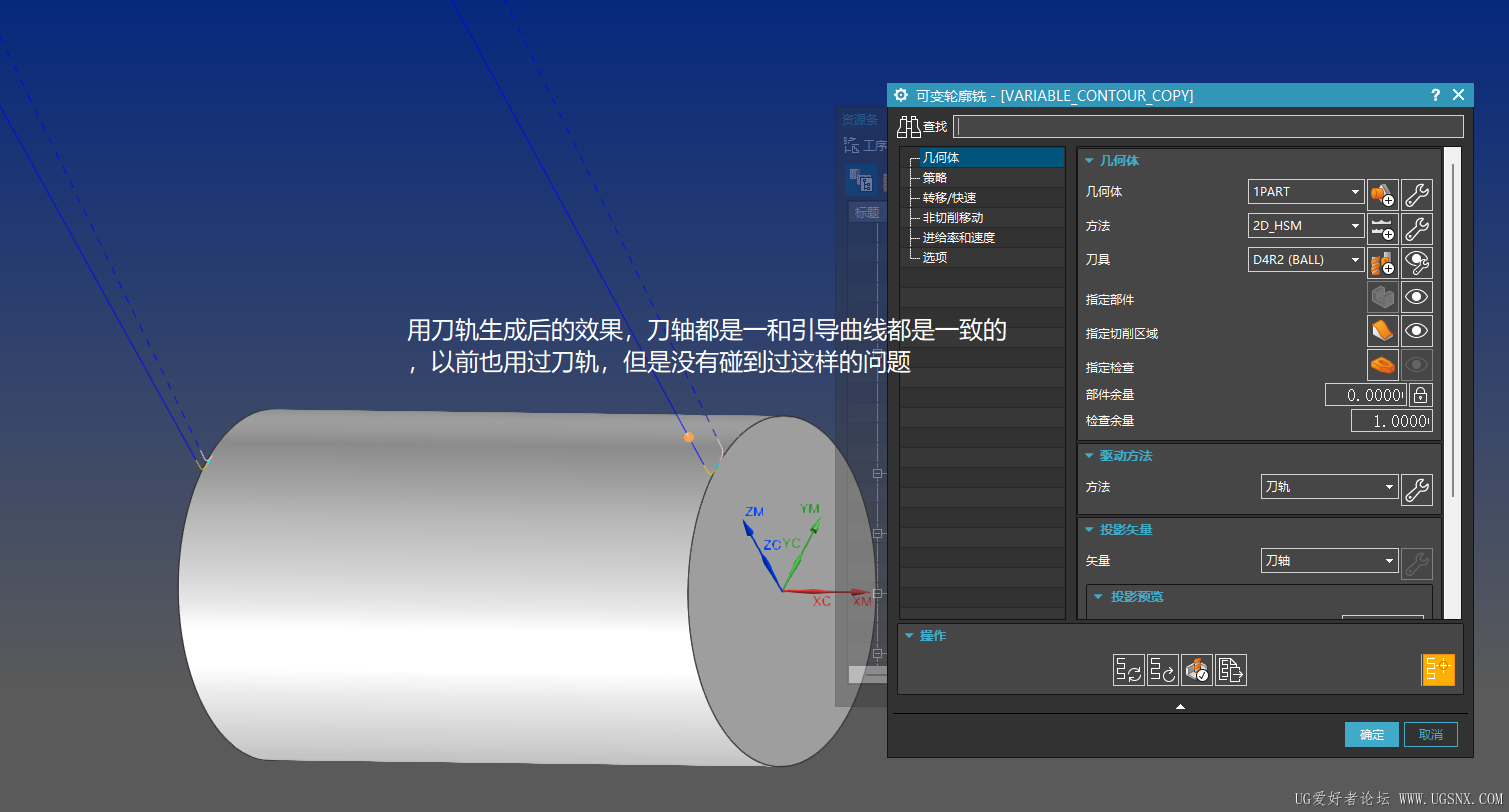Click the orange display options icon in 操作

(1438, 669)
